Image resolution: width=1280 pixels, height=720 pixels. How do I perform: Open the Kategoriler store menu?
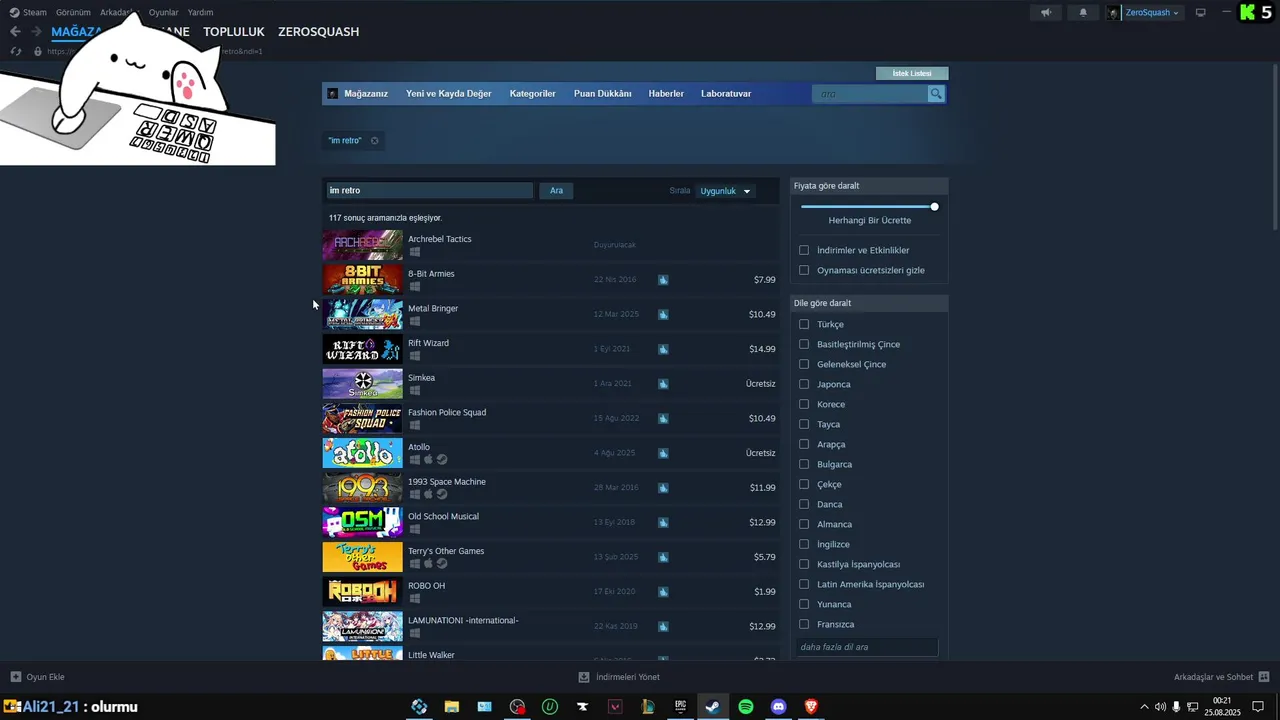pos(532,94)
